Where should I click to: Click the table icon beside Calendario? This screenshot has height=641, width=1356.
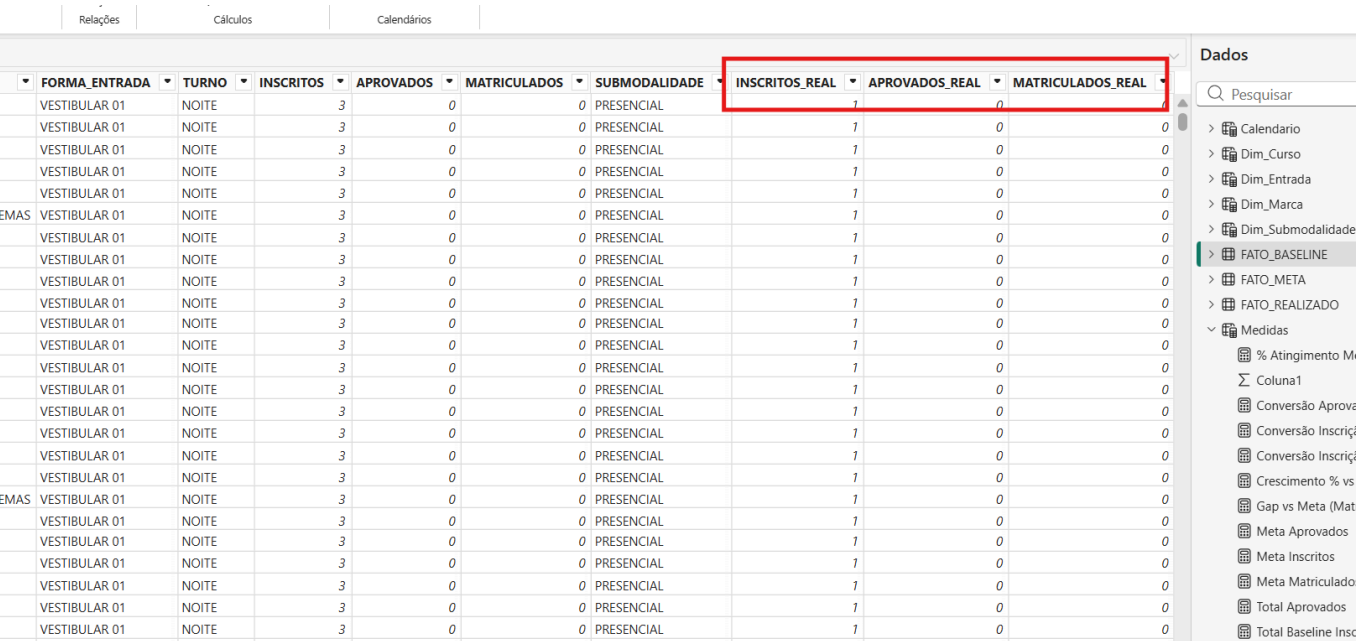(x=1229, y=129)
